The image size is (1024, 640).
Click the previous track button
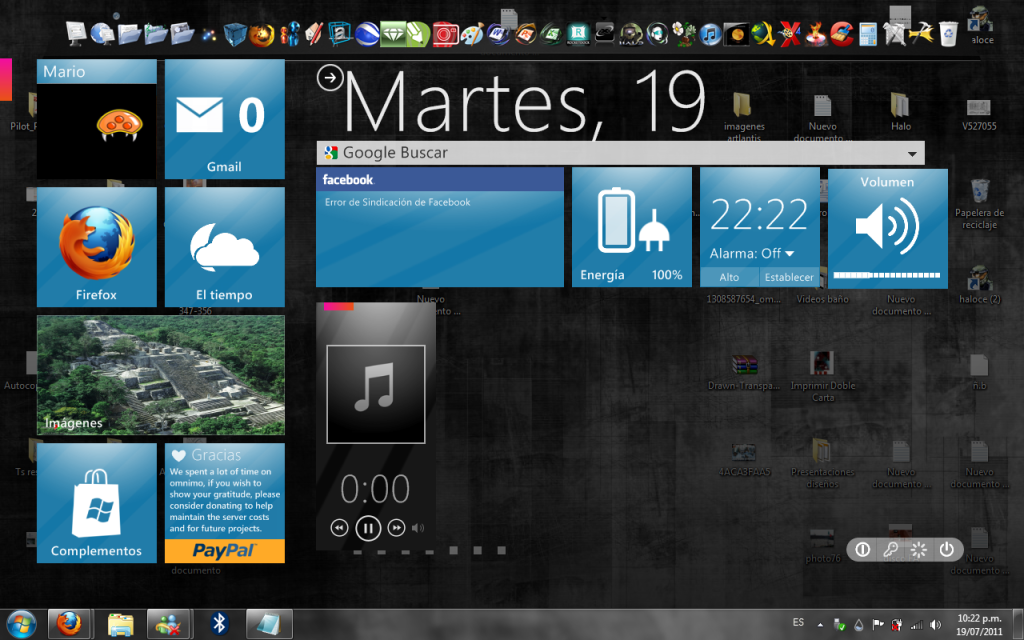(x=339, y=528)
